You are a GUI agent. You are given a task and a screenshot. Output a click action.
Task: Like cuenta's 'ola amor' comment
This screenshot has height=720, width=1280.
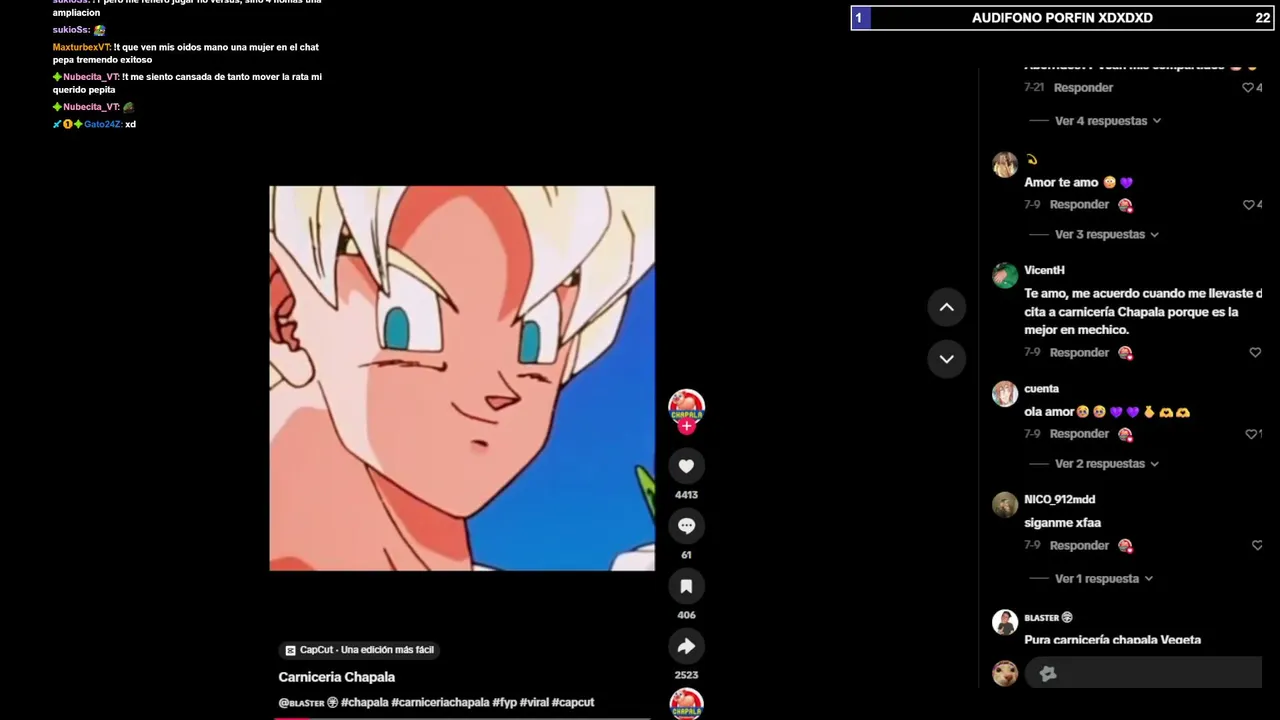point(1250,434)
